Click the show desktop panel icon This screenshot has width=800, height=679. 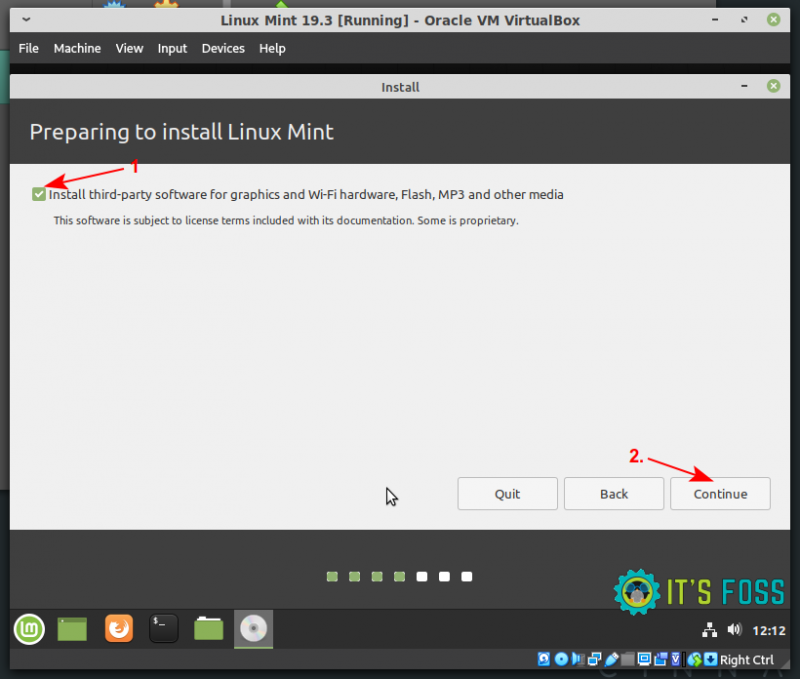tap(72, 629)
